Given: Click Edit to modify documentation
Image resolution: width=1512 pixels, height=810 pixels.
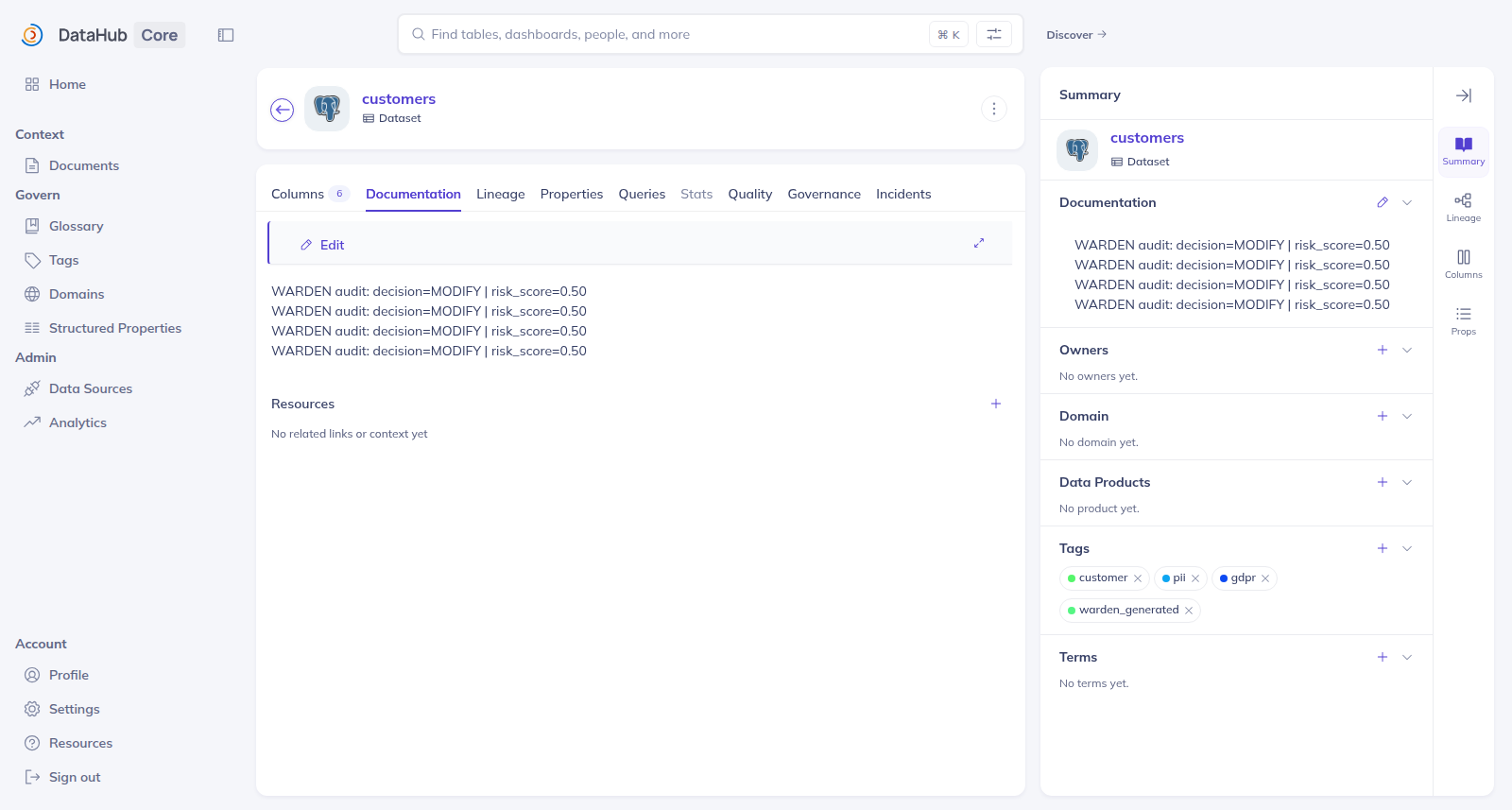Looking at the screenshot, I should pos(322,245).
